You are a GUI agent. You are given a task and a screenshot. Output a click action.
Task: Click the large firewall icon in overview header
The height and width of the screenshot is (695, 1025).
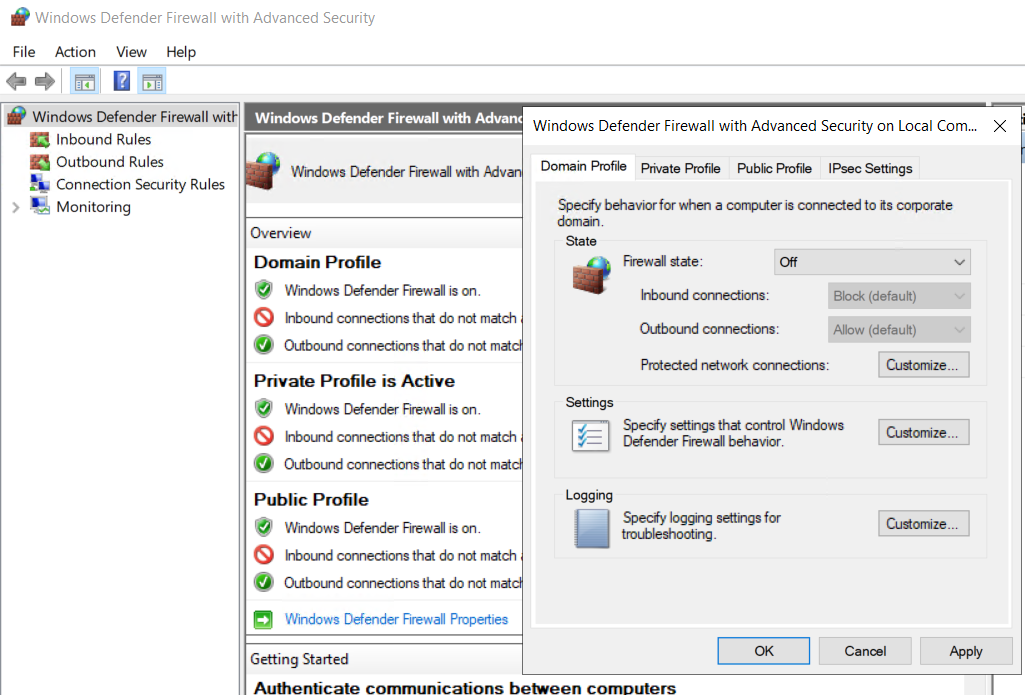tap(263, 171)
